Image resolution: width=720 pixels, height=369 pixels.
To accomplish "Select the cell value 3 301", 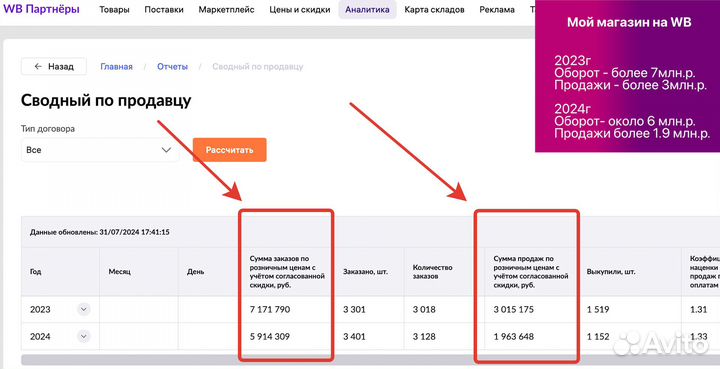I will tap(354, 309).
